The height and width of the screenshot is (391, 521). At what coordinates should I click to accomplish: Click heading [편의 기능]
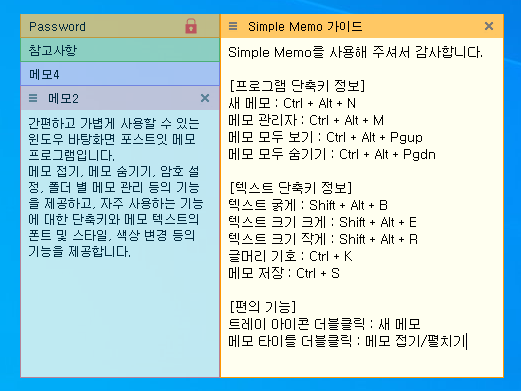point(263,307)
